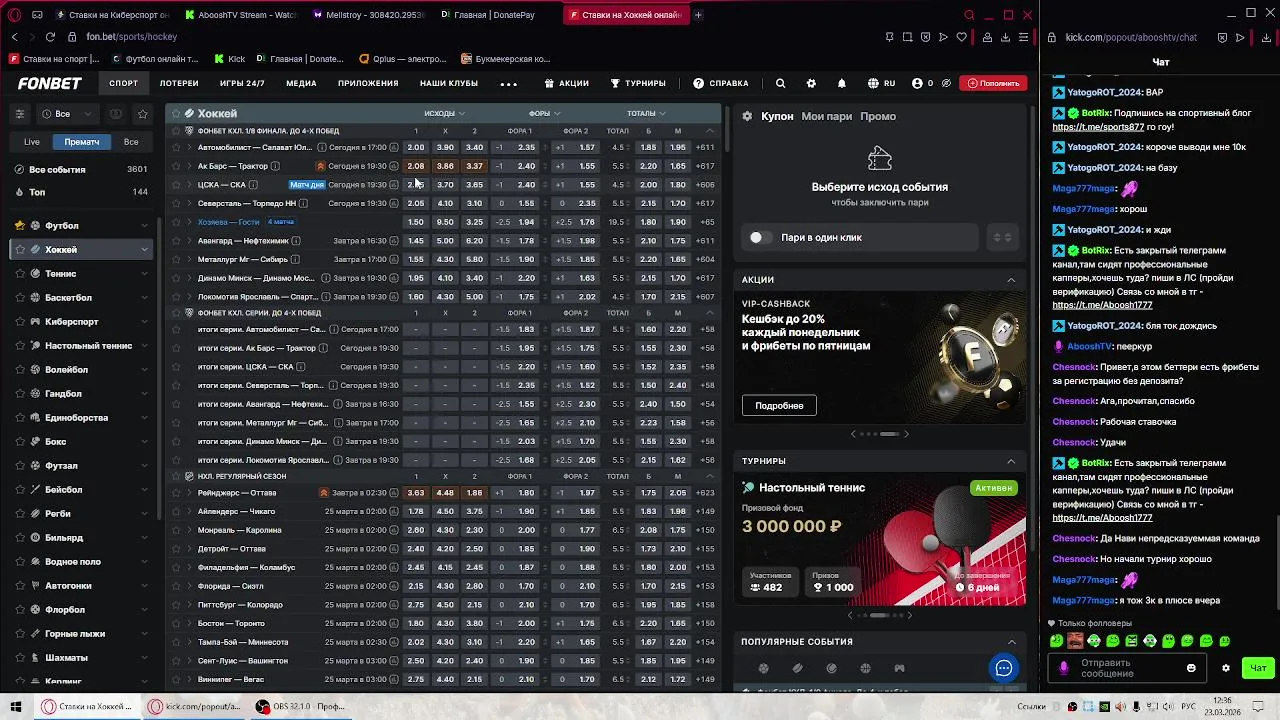The image size is (1280, 720).
Task: Open emoji picker in chat input
Action: [1191, 668]
